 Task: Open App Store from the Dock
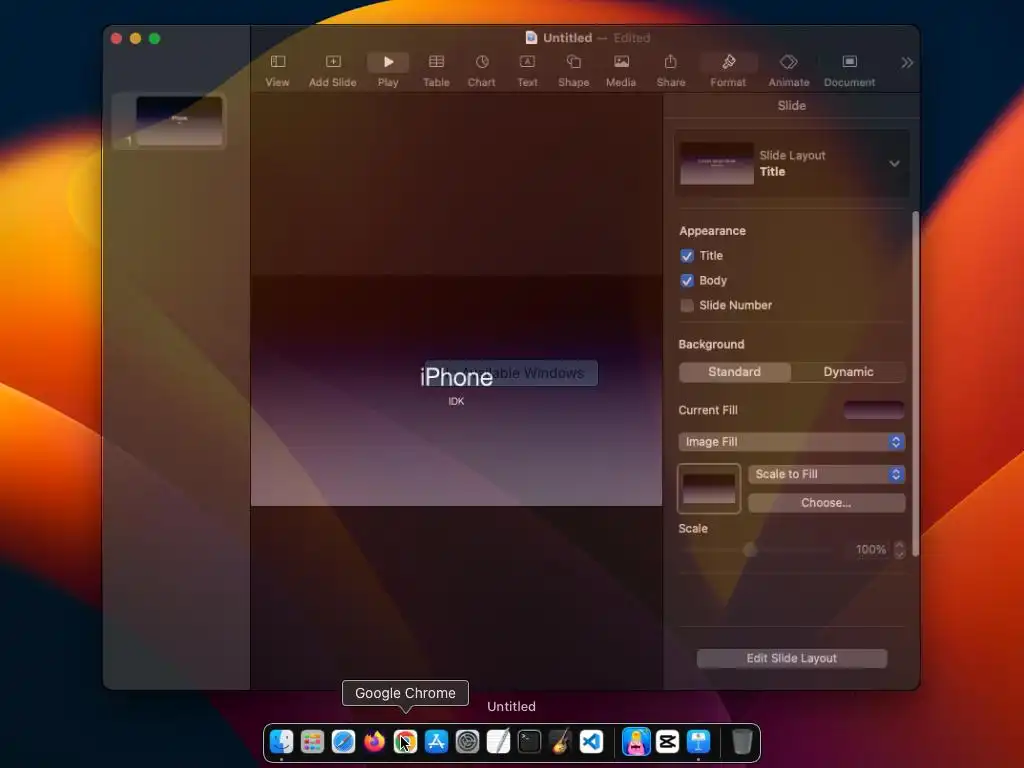tap(436, 742)
